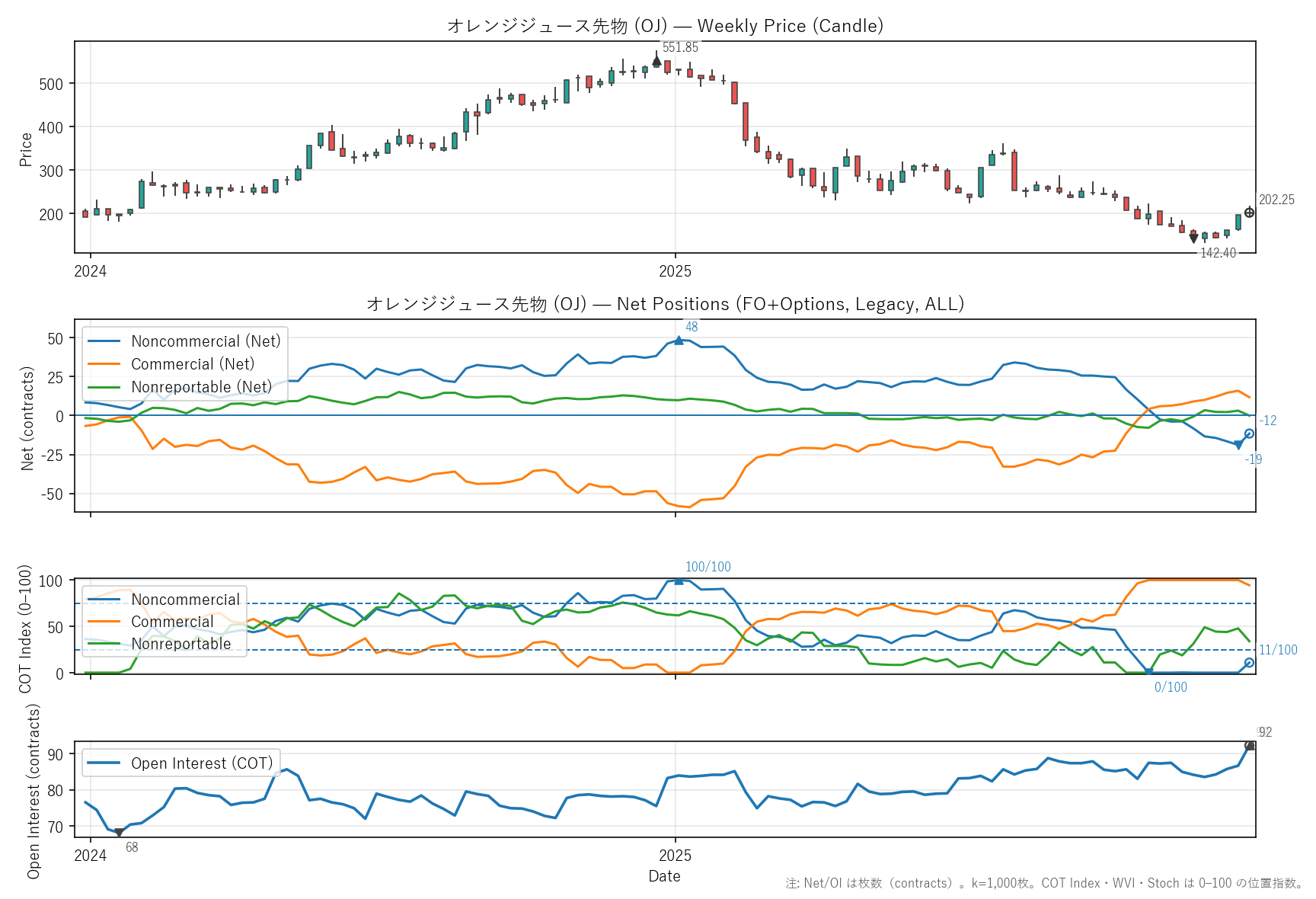Click the Open Interest low marker labeled 68
This screenshot has height=899, width=1316.
[x=119, y=833]
